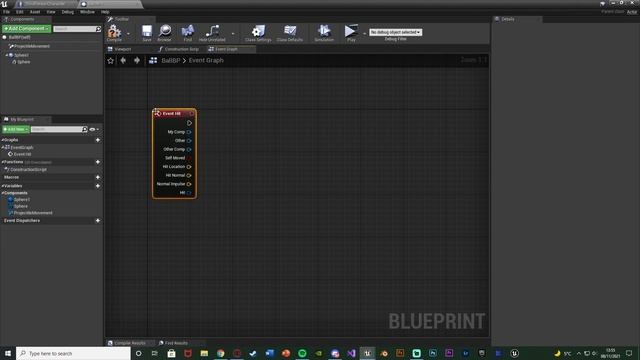Image resolution: width=640 pixels, height=360 pixels.
Task: Navigate forward in graph history
Action: 137,60
